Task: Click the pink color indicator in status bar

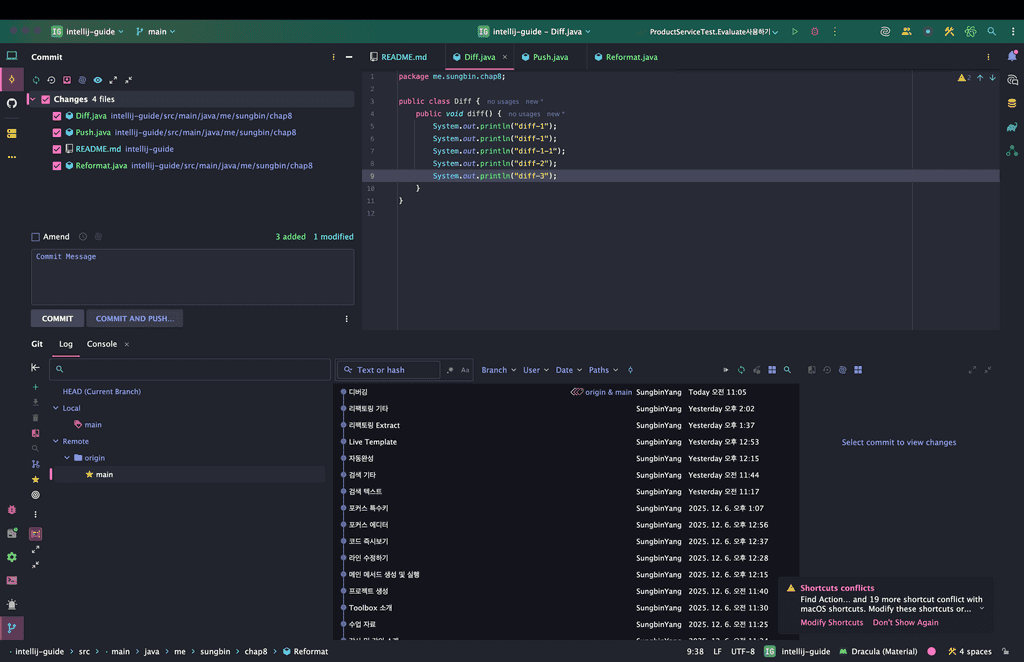Action: click(931, 651)
